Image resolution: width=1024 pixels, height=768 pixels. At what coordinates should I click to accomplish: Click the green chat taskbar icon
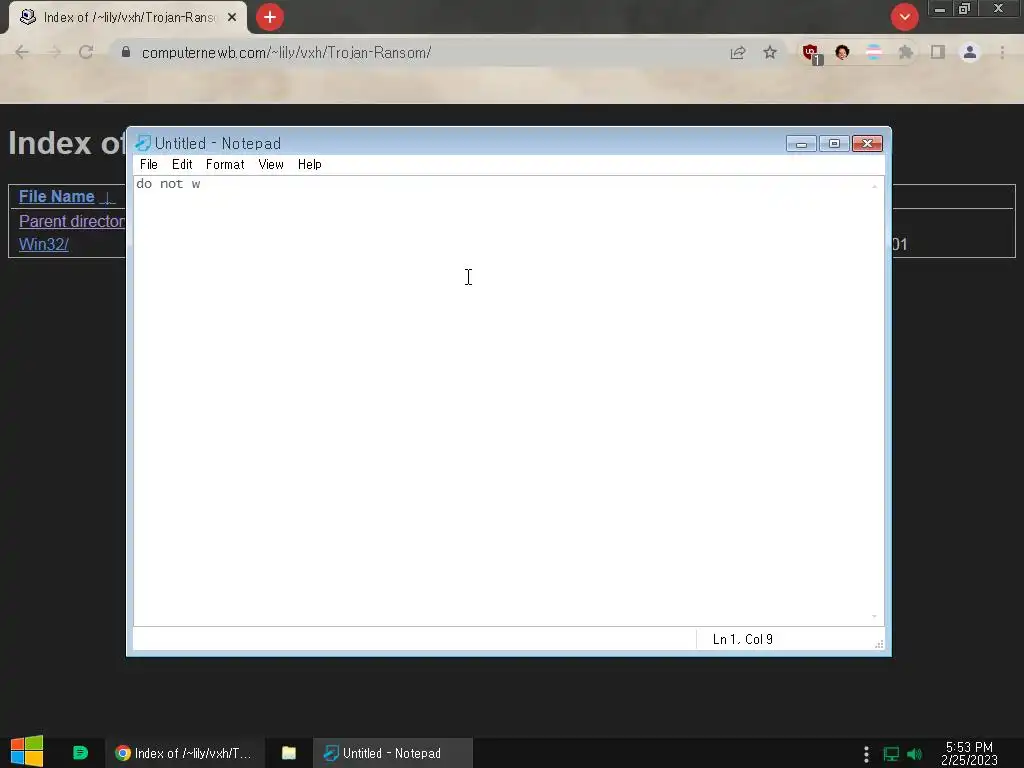[80, 753]
